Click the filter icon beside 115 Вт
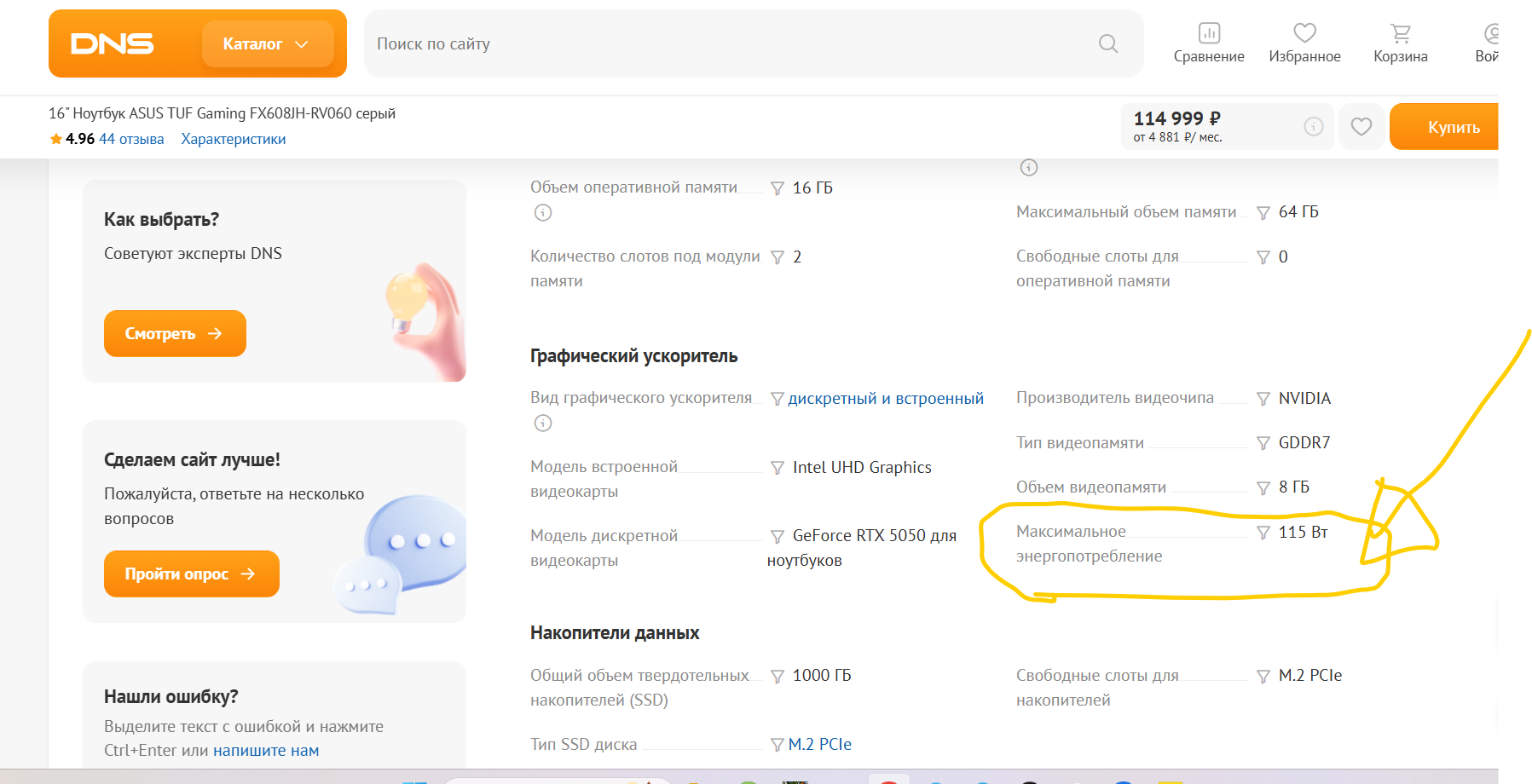 1263,533
